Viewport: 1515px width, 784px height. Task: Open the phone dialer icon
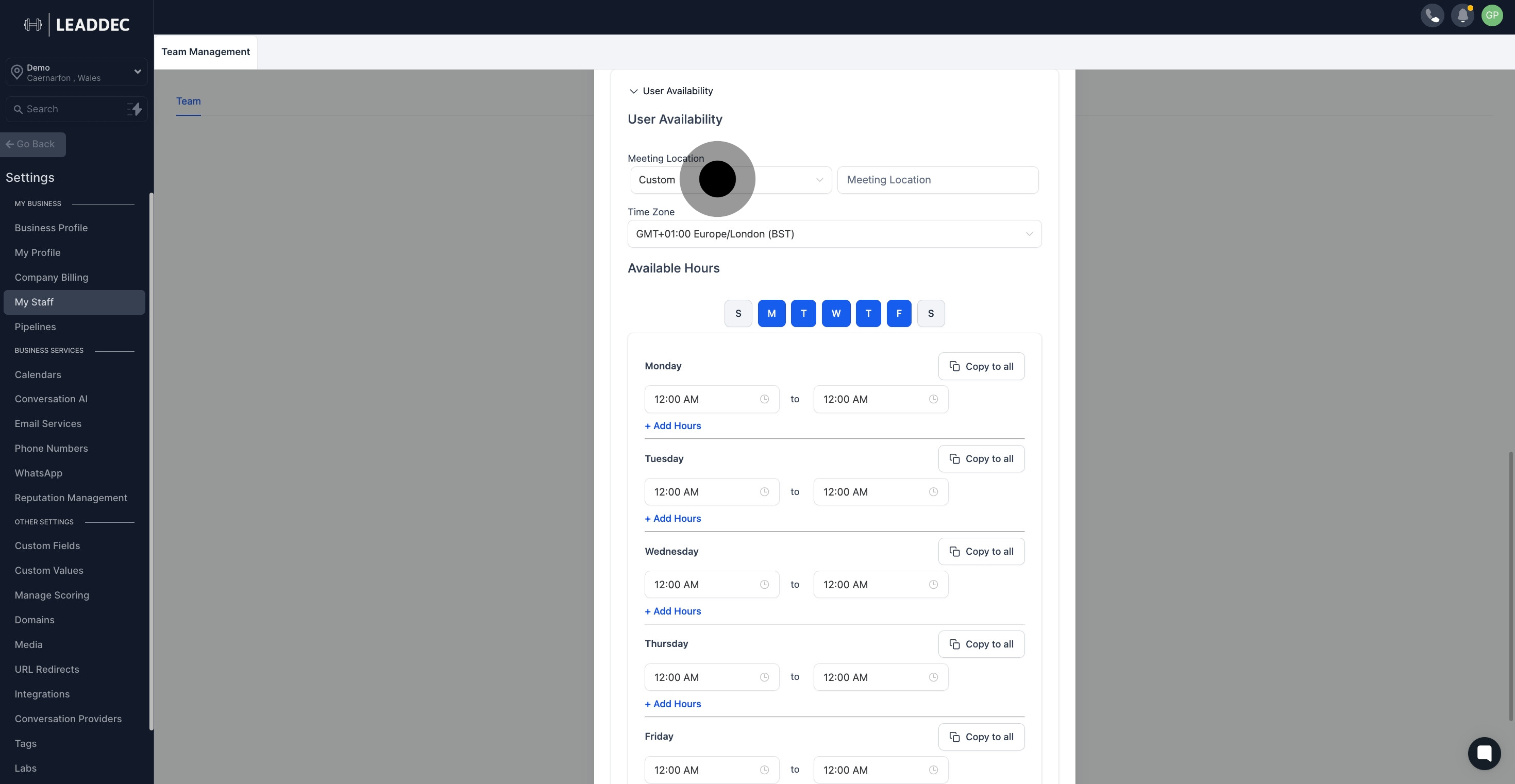click(x=1432, y=16)
